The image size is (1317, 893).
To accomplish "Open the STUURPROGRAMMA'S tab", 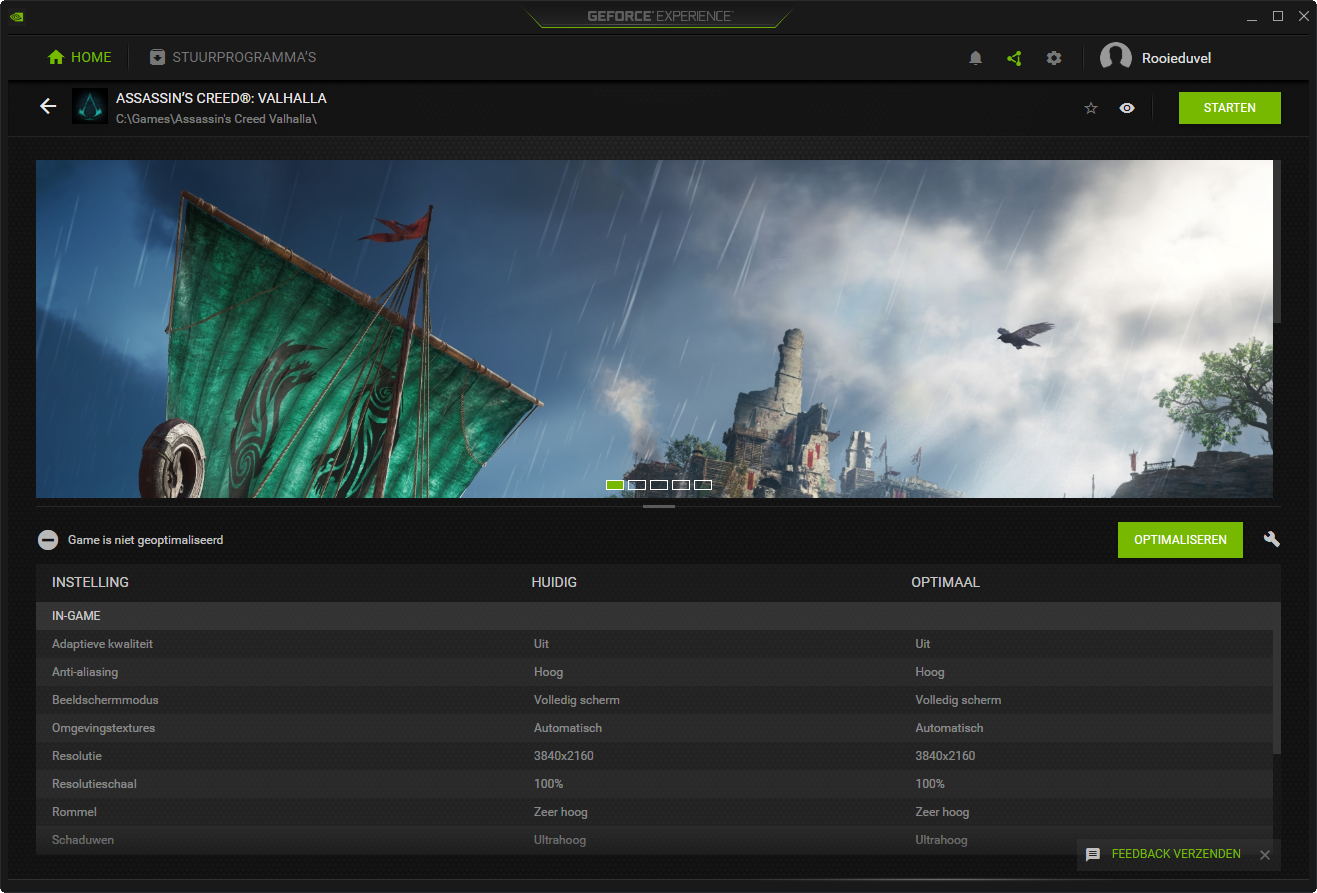I will click(x=233, y=57).
